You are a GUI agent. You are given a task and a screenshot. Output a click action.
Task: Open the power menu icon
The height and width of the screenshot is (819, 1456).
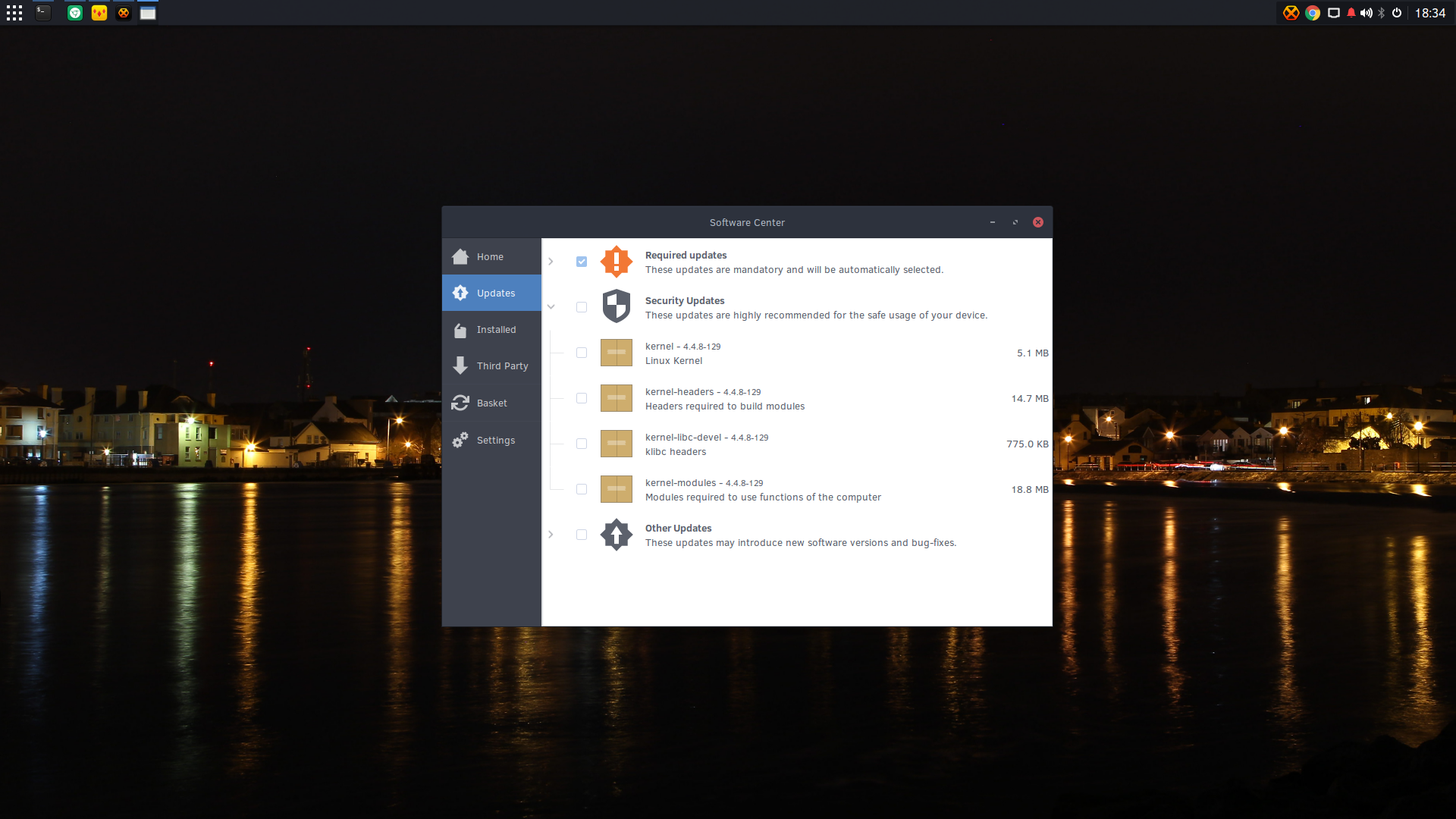(1397, 13)
